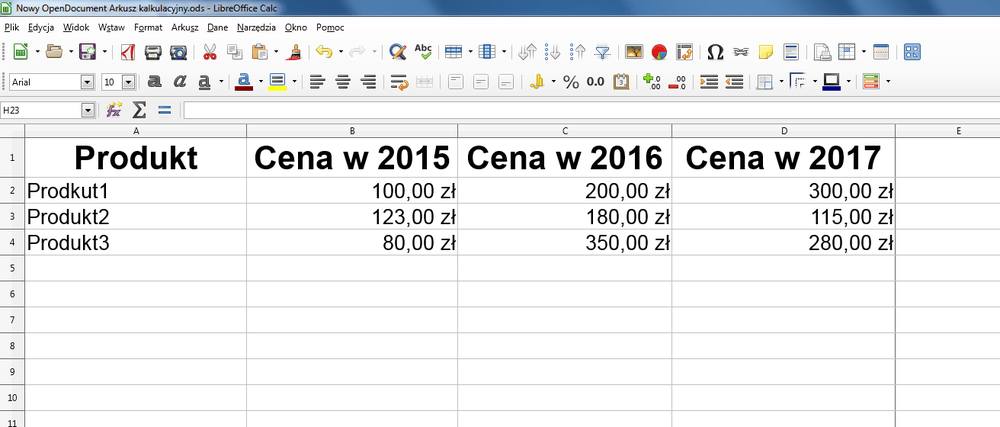Expand the font size dropdown
The height and width of the screenshot is (427, 1000).
130,82
